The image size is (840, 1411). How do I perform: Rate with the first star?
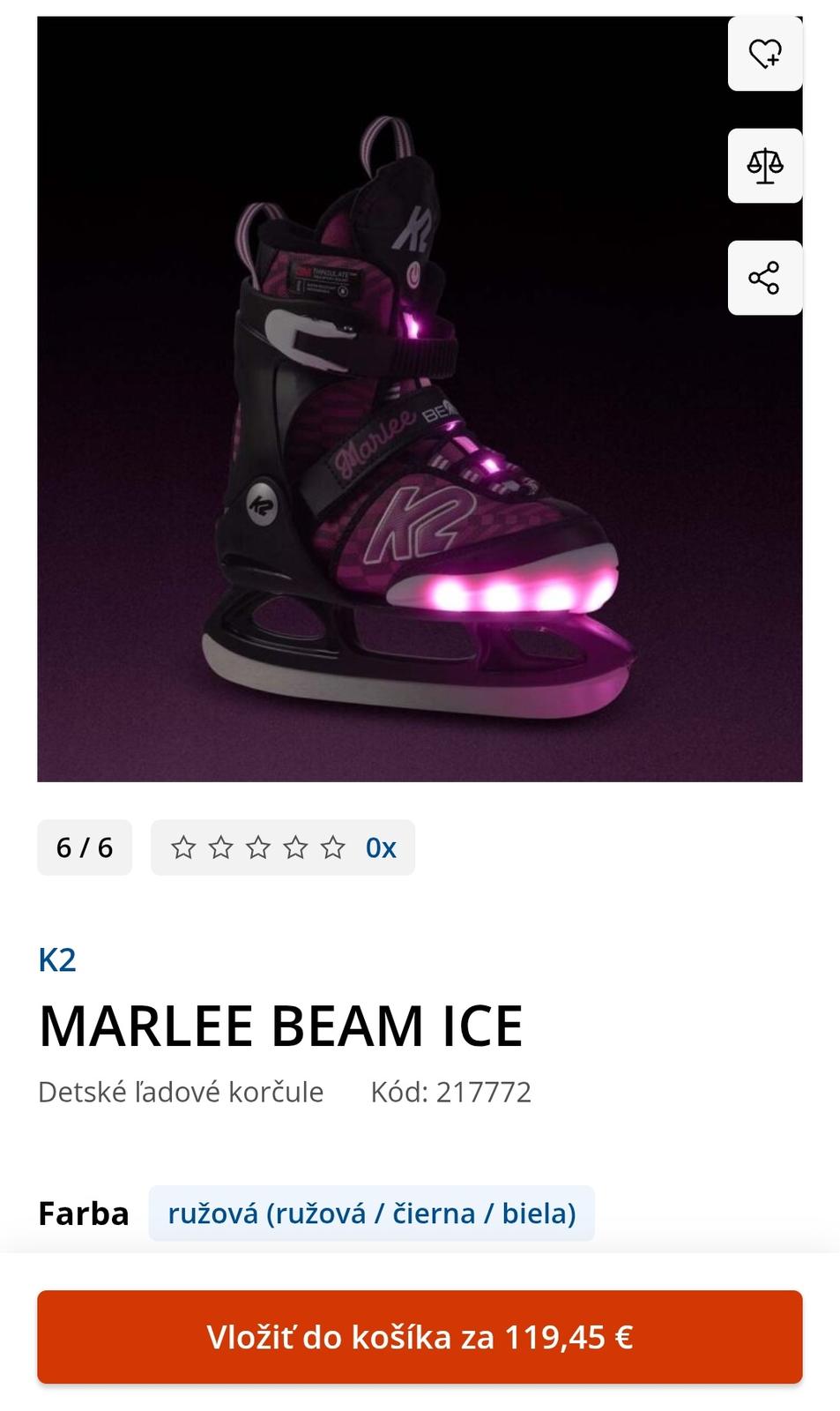pyautogui.click(x=183, y=847)
